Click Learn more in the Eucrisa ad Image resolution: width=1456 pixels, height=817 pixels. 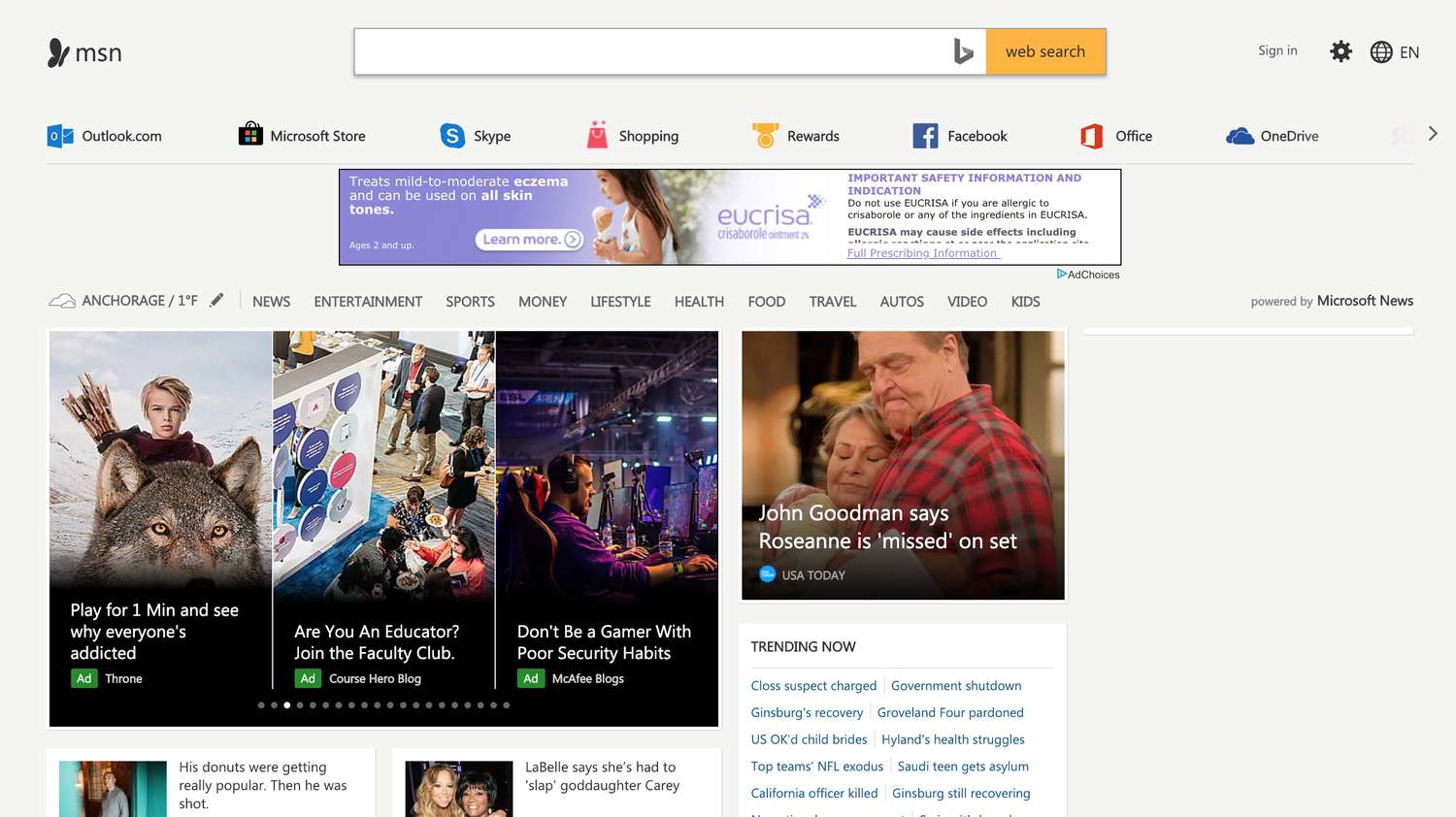coord(529,239)
